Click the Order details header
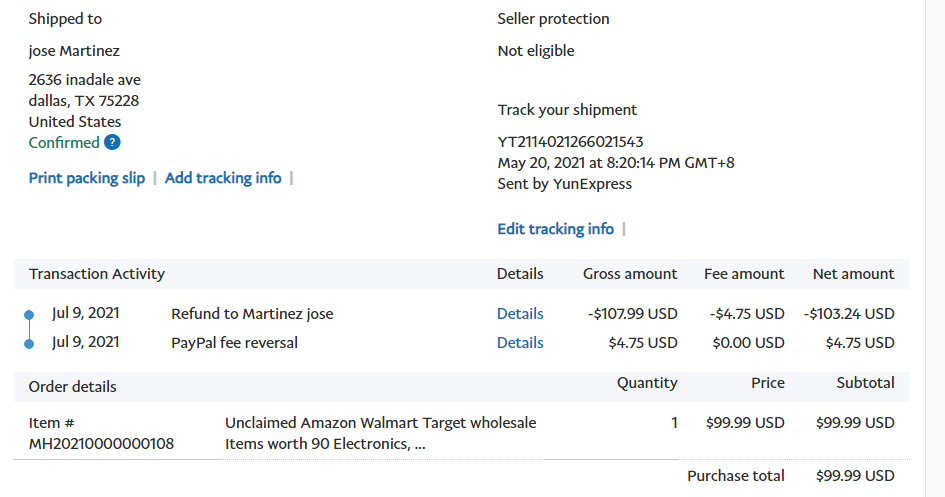945x497 pixels. [x=72, y=387]
